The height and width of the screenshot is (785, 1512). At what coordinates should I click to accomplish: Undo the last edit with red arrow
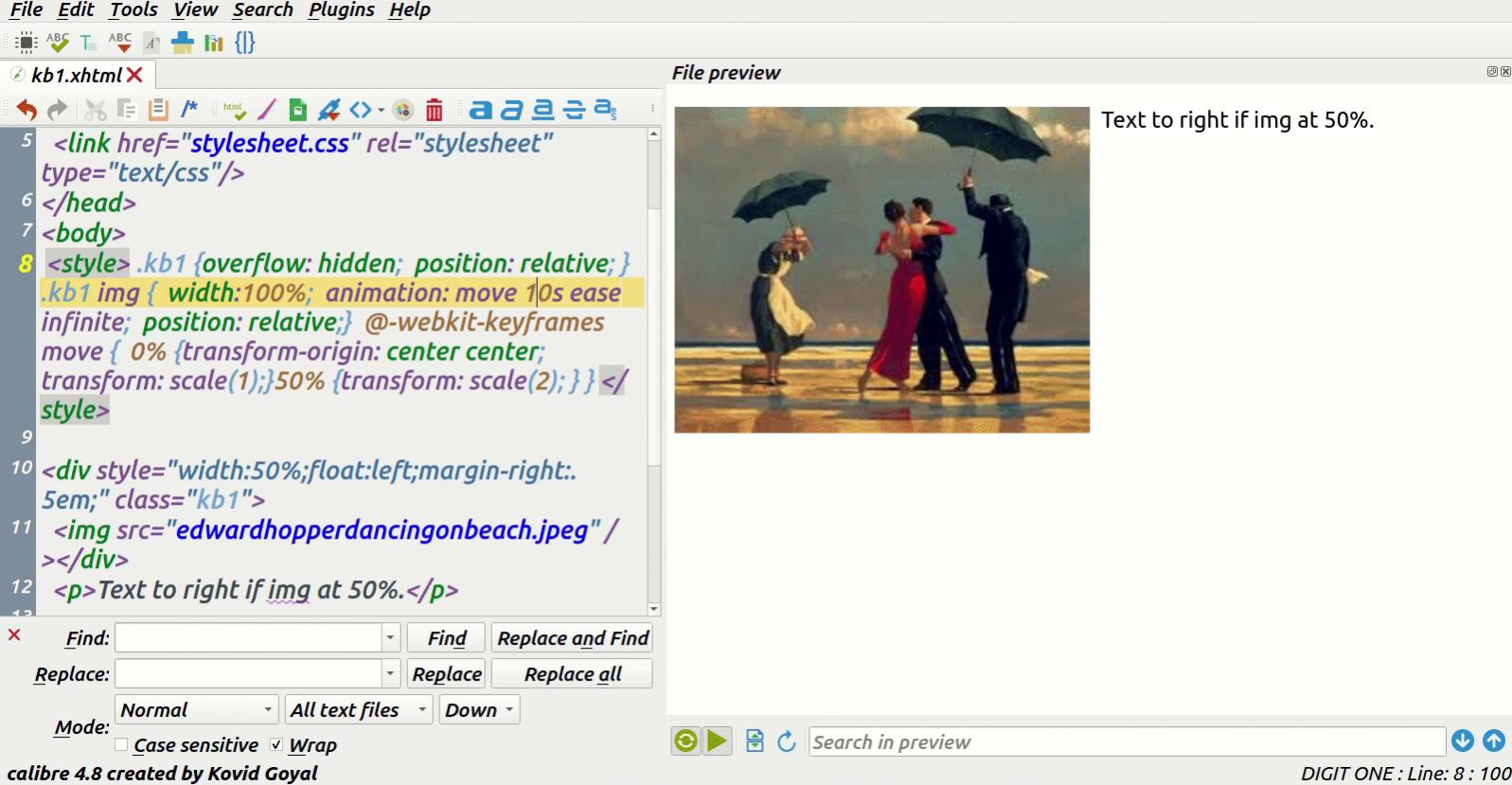[27, 110]
